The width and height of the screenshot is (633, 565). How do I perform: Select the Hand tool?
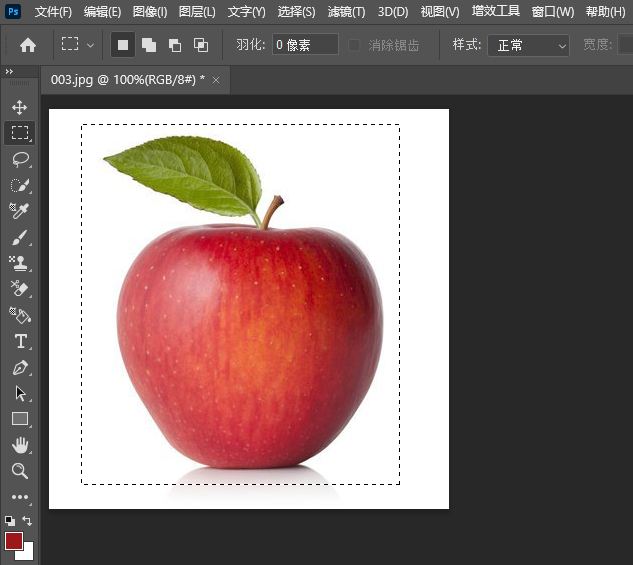click(x=19, y=445)
